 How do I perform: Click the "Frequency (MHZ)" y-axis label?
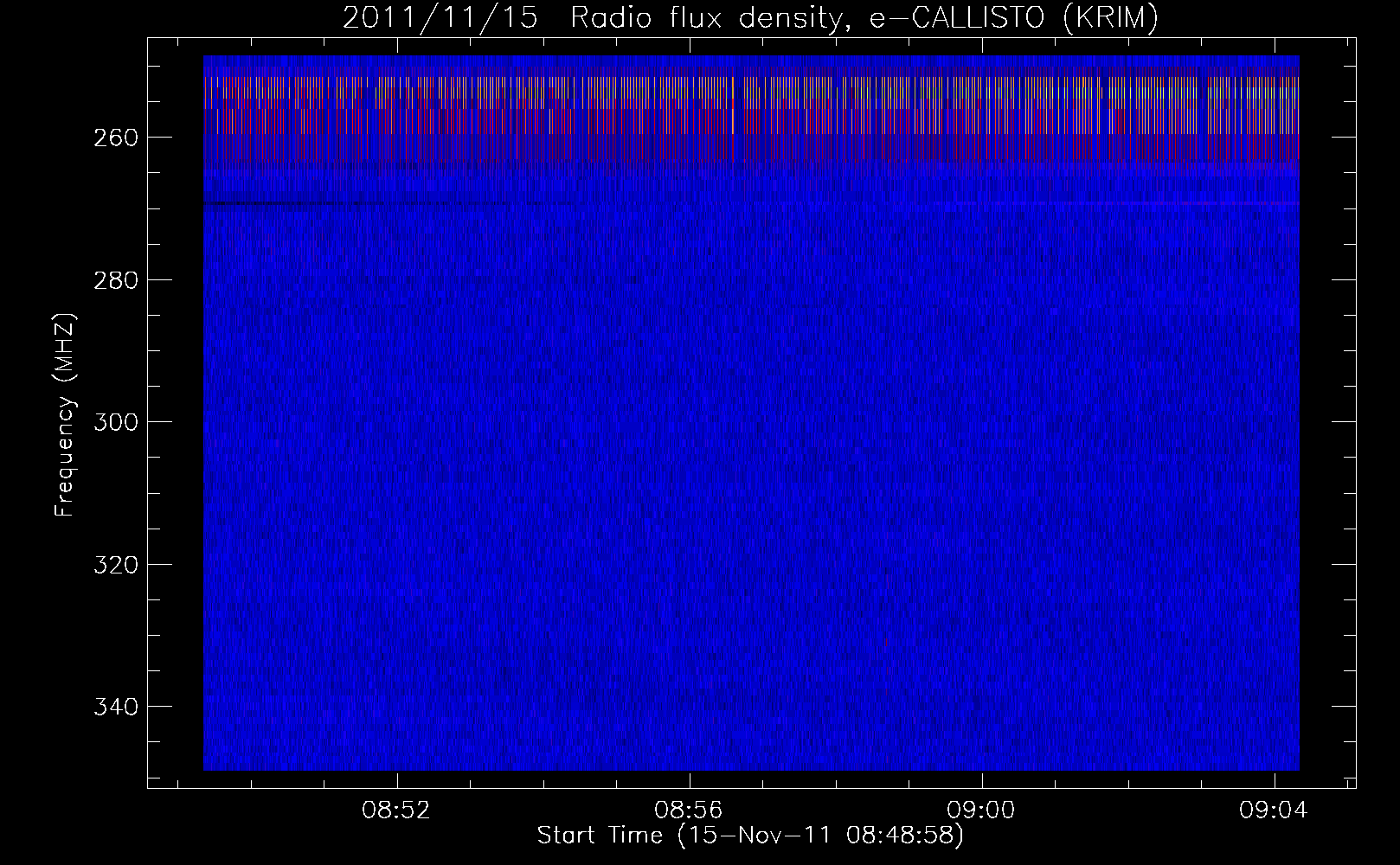pos(65,415)
